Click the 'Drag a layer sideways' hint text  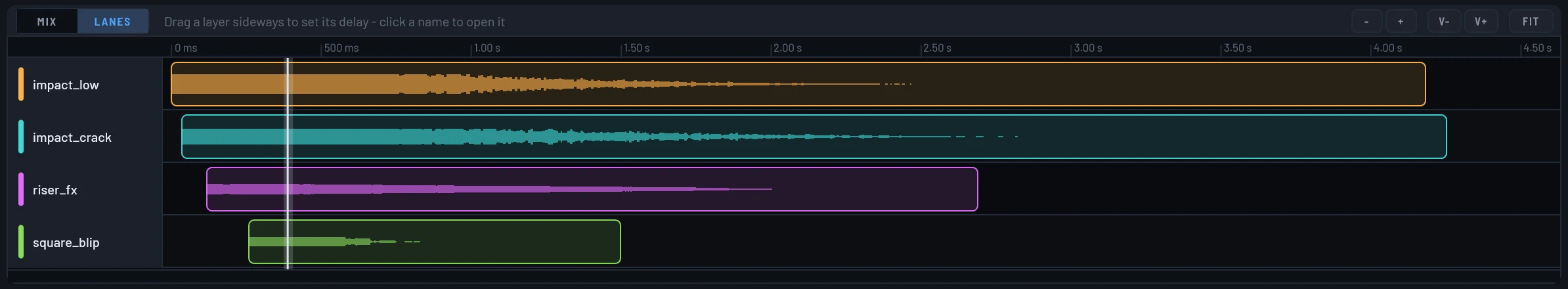pos(334,22)
